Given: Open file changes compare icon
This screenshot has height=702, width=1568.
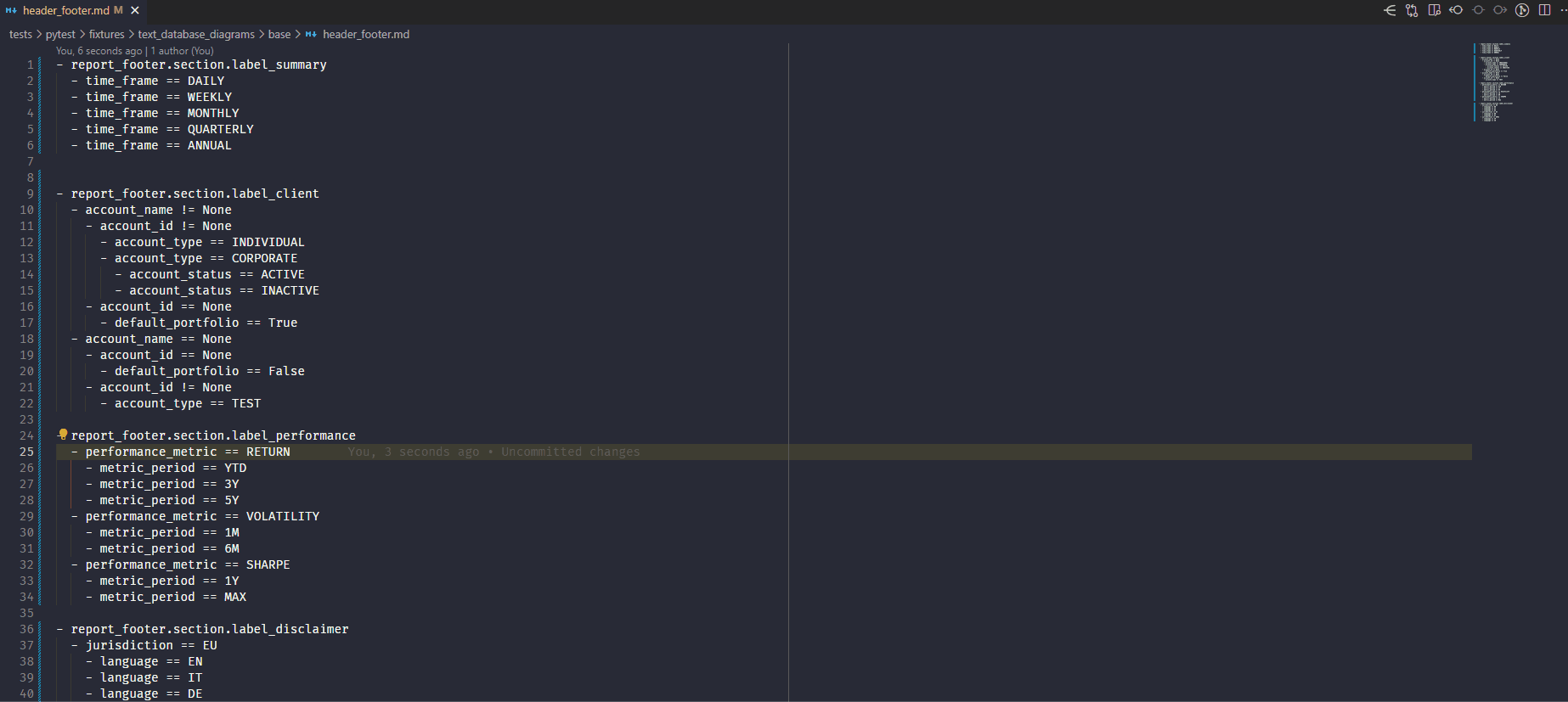Looking at the screenshot, I should (1412, 10).
